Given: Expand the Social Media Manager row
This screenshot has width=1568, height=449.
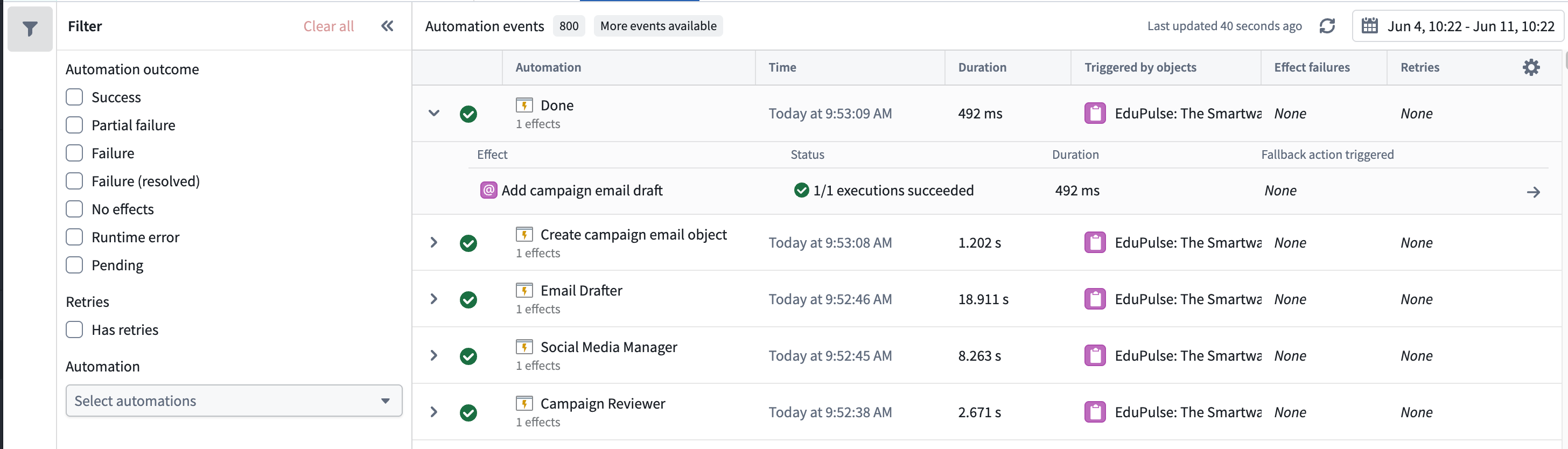Looking at the screenshot, I should 434,355.
